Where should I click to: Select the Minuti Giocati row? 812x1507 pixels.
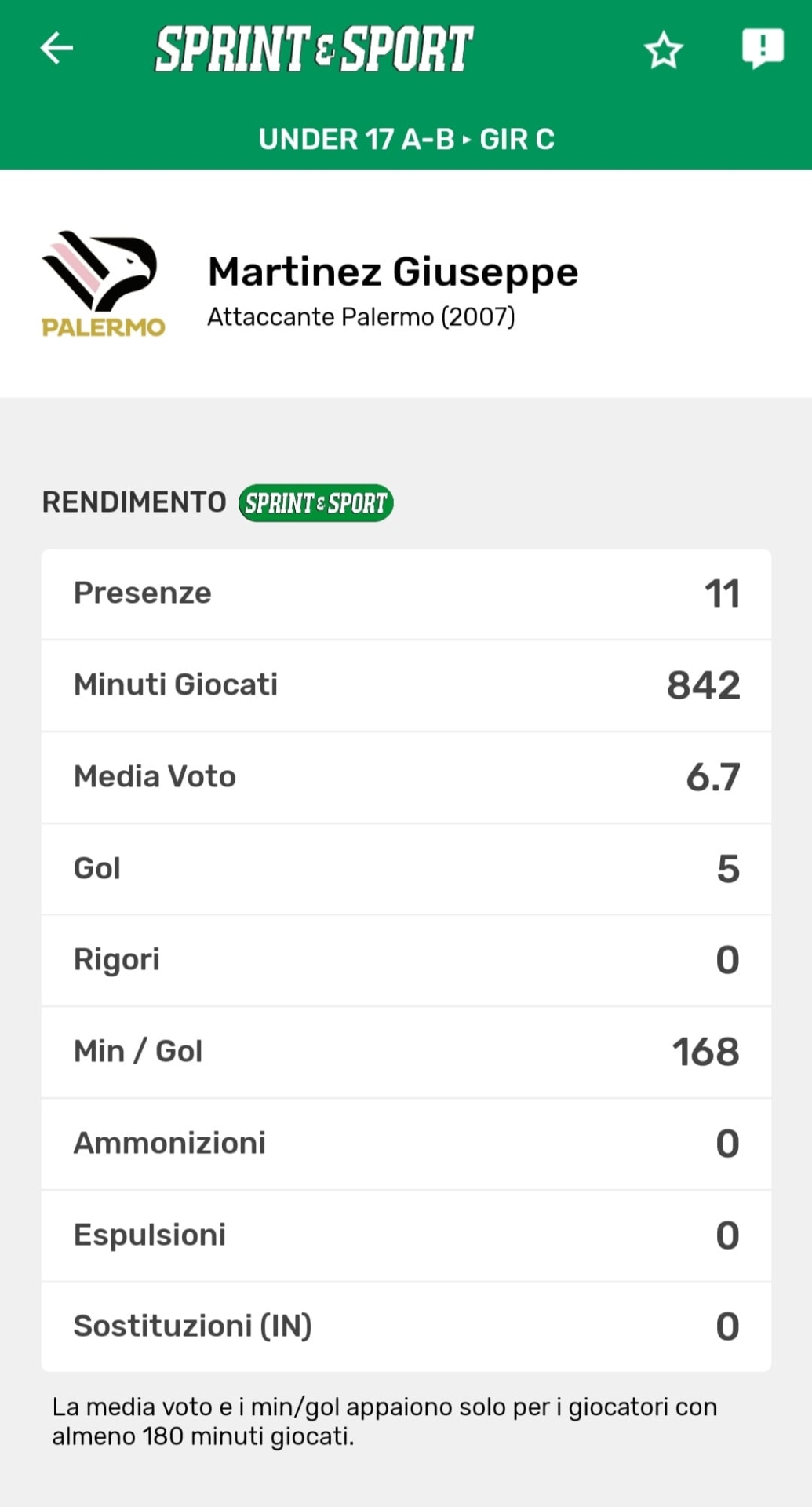[x=406, y=685]
